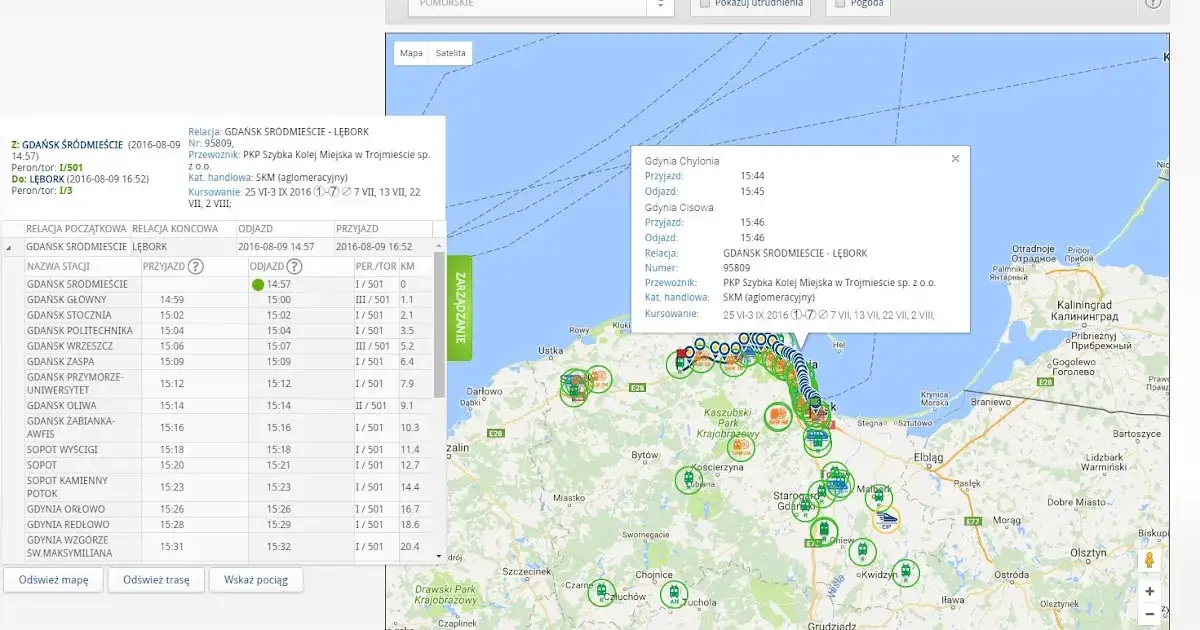The height and width of the screenshot is (630, 1200).
Task: Click the green departure dot beside 14:57
Action: coord(256,283)
